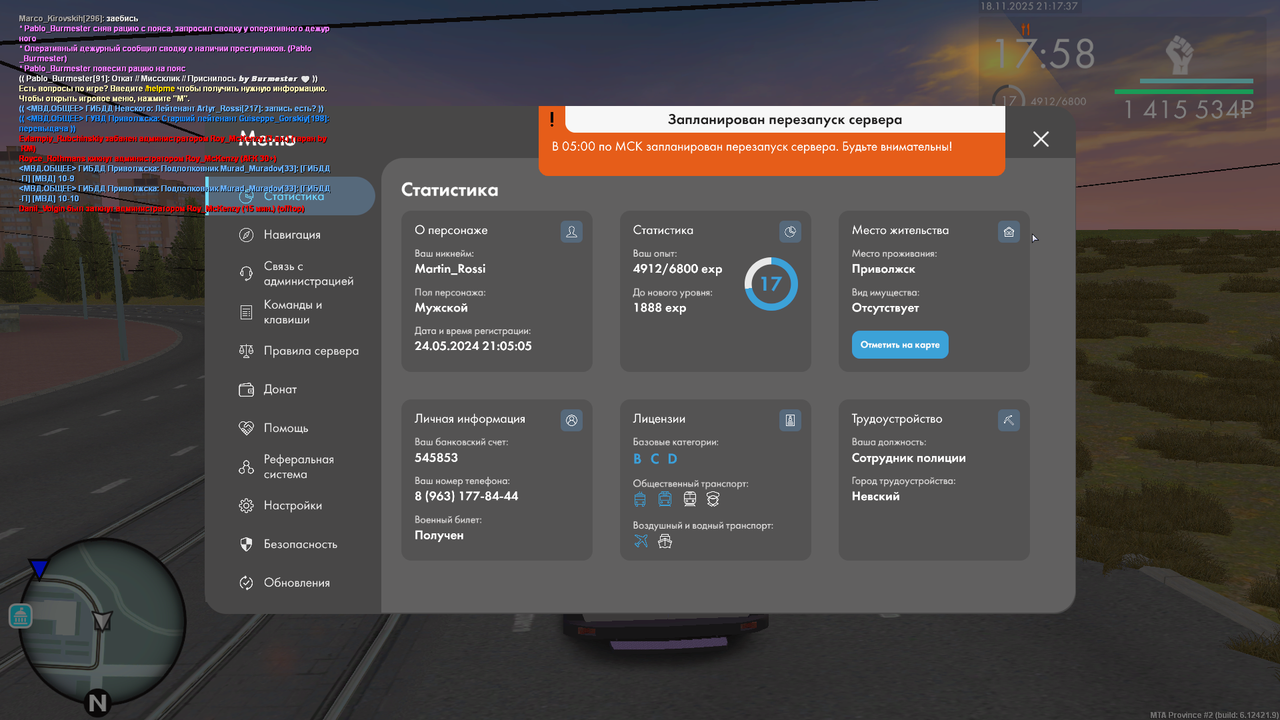The width and height of the screenshot is (1280, 720).
Task: Click the category B license letter
Action: click(637, 459)
